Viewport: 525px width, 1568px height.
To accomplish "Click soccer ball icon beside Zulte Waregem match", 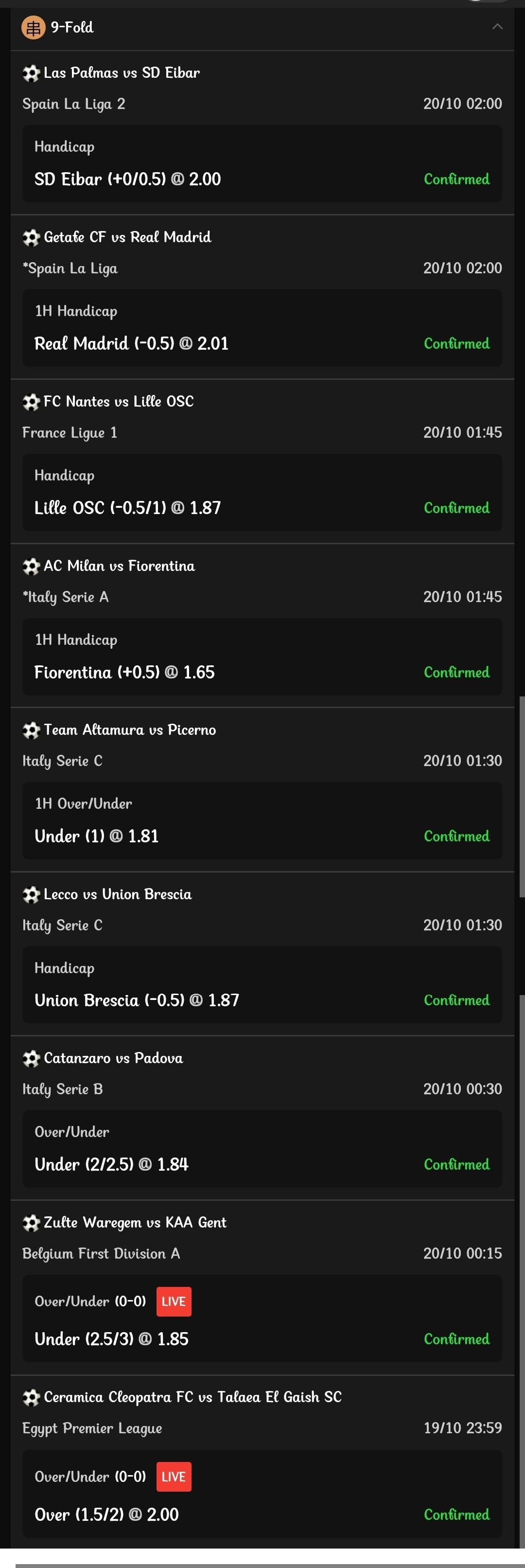I will click(x=31, y=1224).
